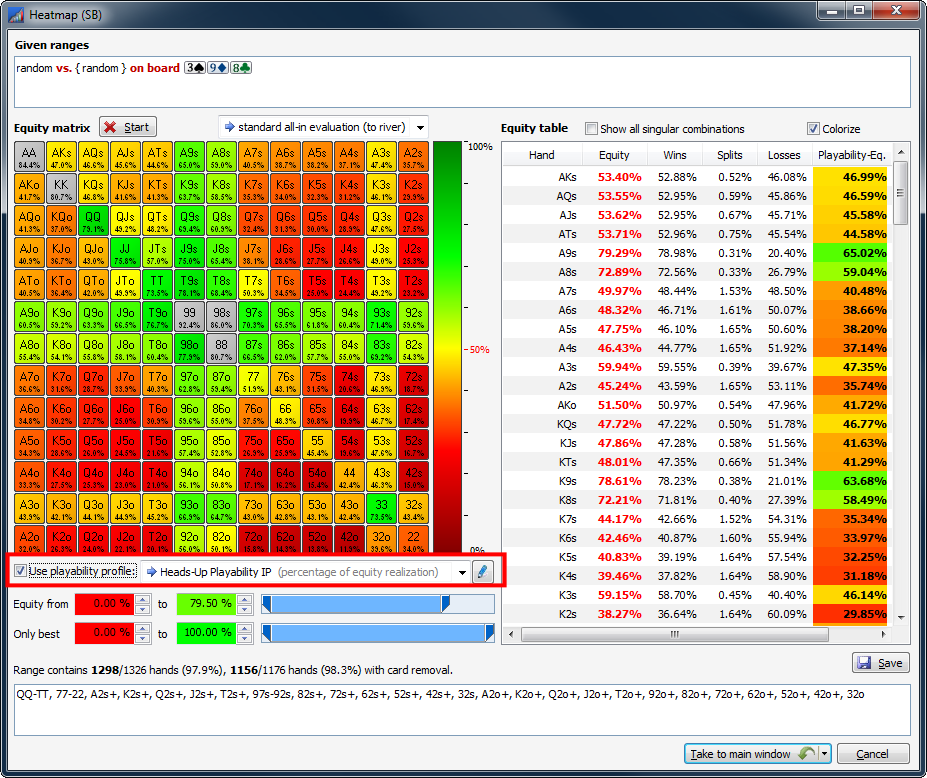Enable Show all singular combinations
The image size is (927, 778).
(x=591, y=128)
